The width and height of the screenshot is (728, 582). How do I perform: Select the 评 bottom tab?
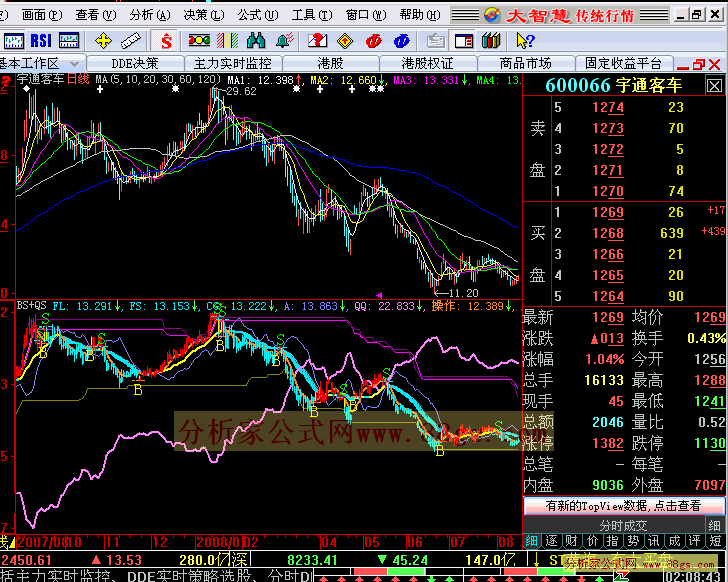695,541
